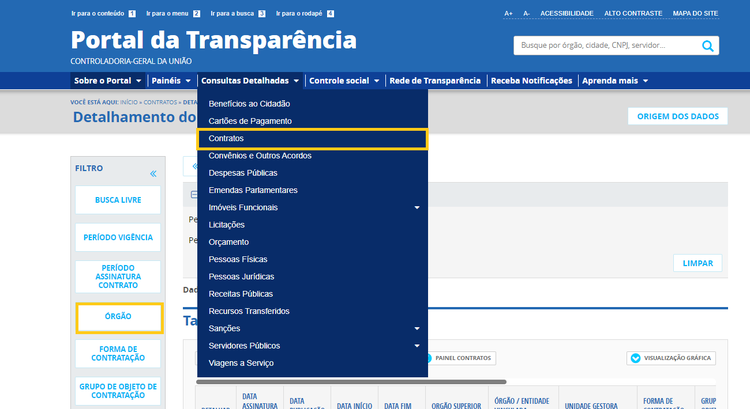This screenshot has width=750, height=409.
Task: Click the table horizontal scrollbar
Action: 351,382
